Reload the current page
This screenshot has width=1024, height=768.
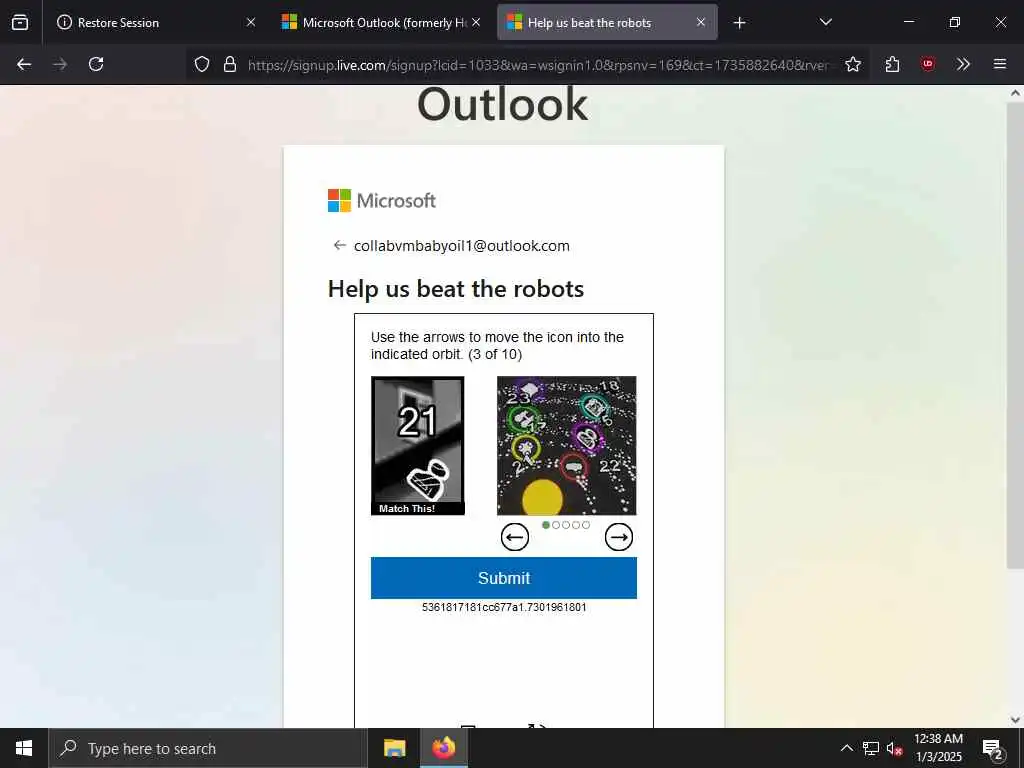[96, 64]
